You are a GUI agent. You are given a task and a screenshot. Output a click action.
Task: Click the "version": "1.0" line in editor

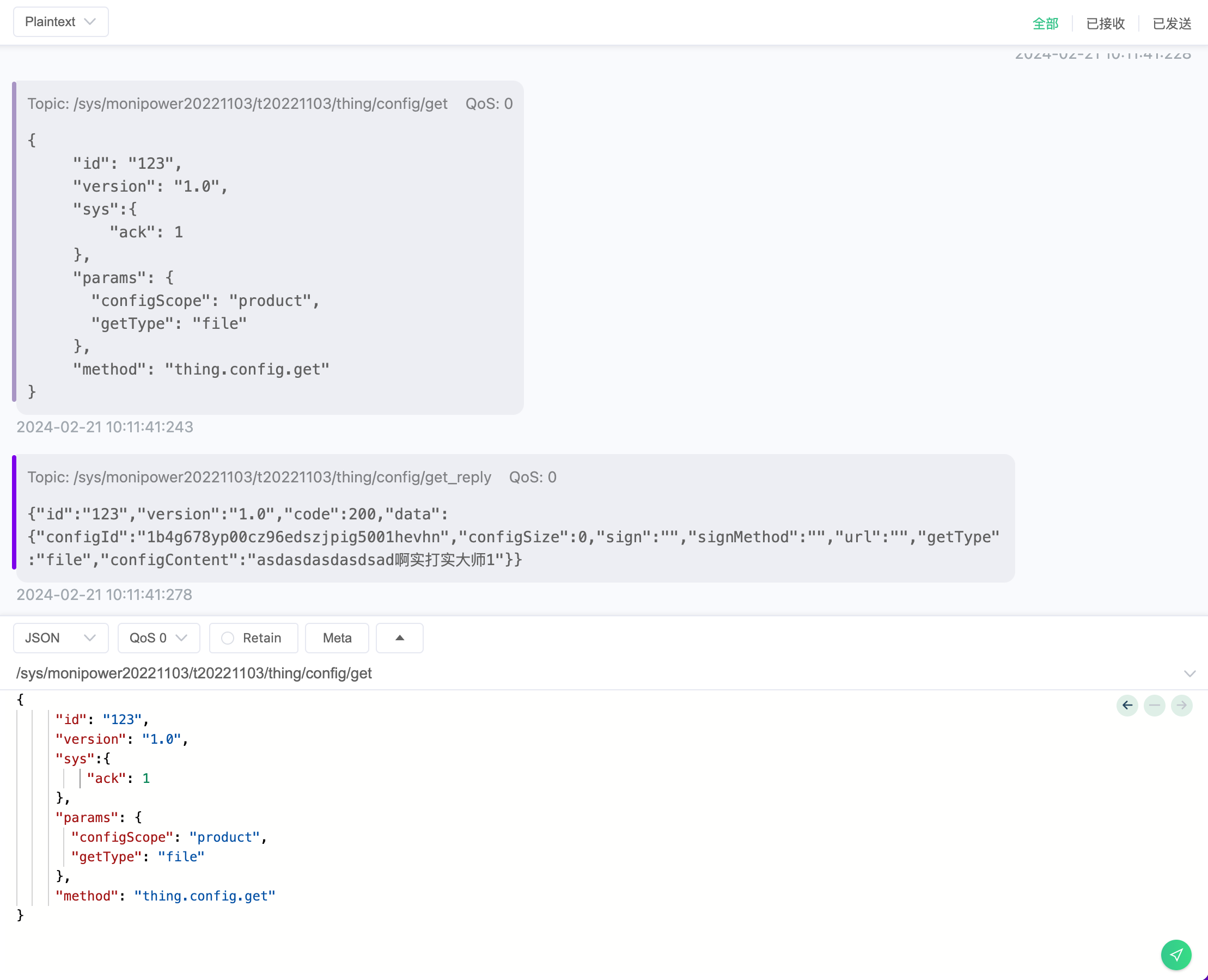(121, 739)
